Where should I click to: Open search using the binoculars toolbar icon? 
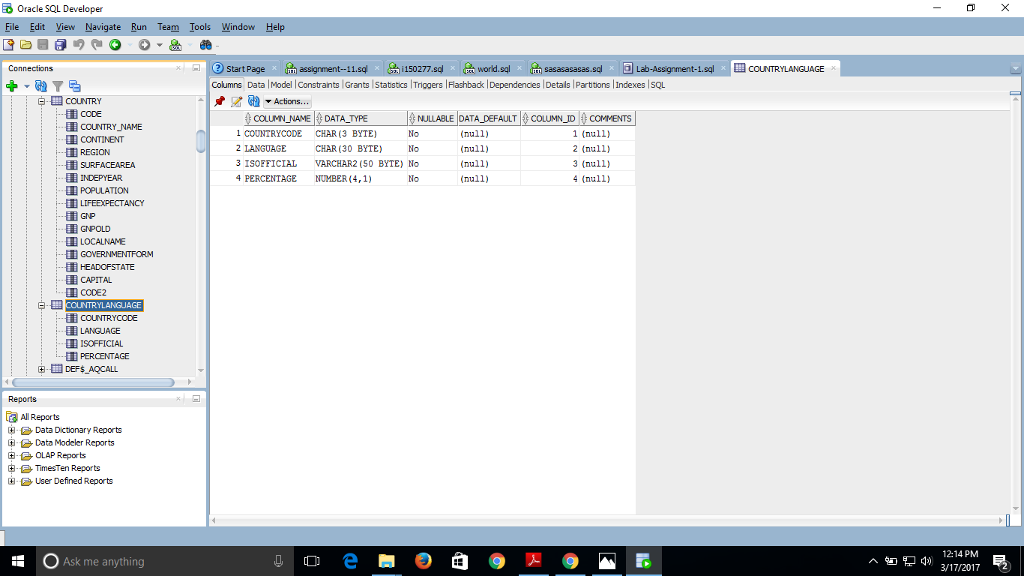click(x=205, y=44)
